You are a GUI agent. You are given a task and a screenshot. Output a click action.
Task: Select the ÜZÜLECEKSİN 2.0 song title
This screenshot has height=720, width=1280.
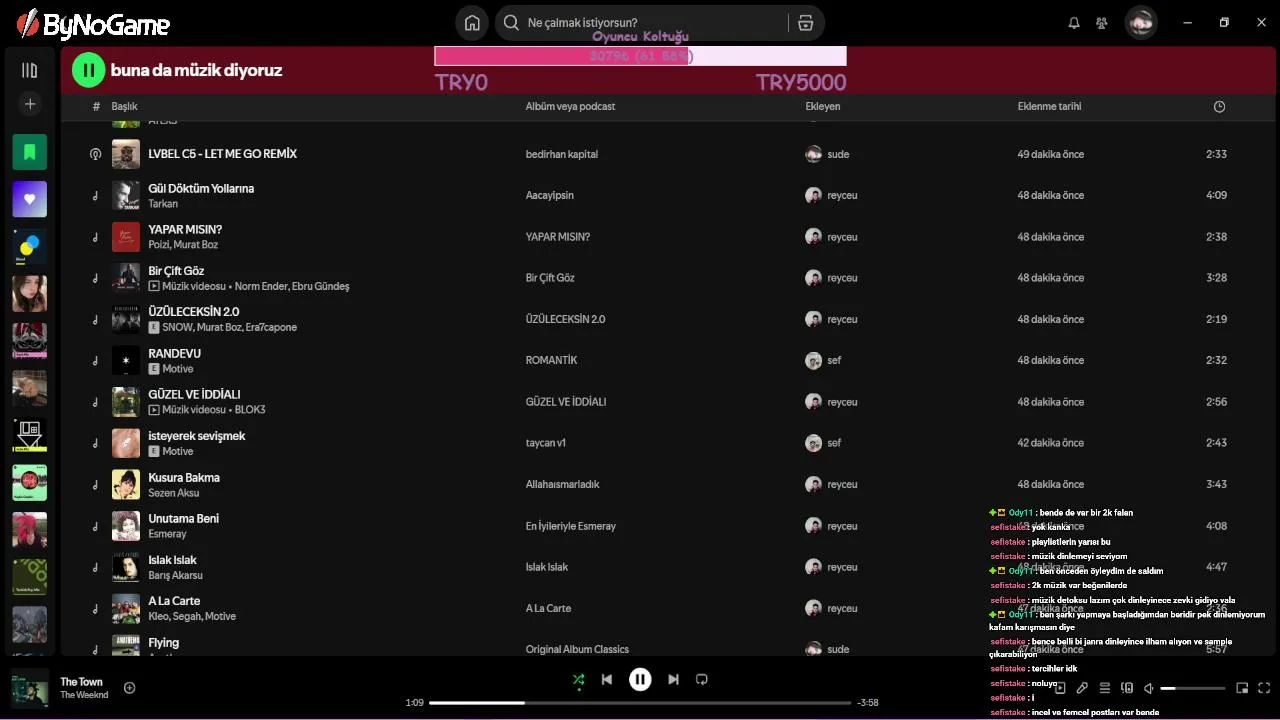pyautogui.click(x=194, y=312)
